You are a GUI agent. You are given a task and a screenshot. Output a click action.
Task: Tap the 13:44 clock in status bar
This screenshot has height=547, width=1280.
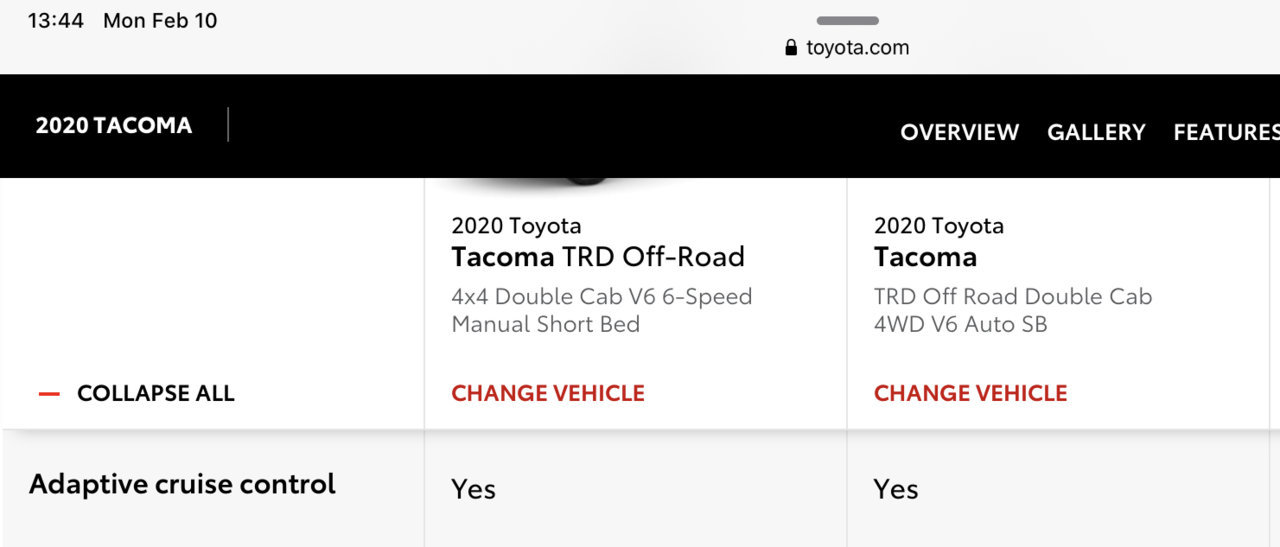click(x=56, y=21)
